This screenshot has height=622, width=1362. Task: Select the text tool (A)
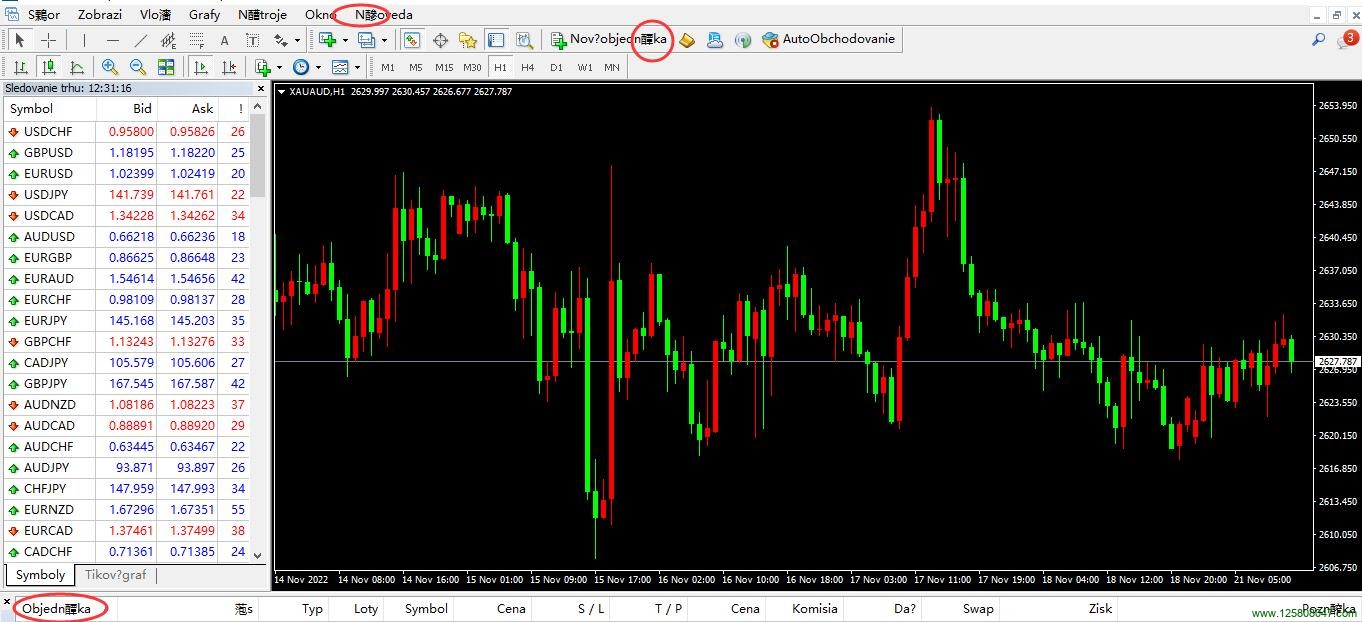click(224, 40)
